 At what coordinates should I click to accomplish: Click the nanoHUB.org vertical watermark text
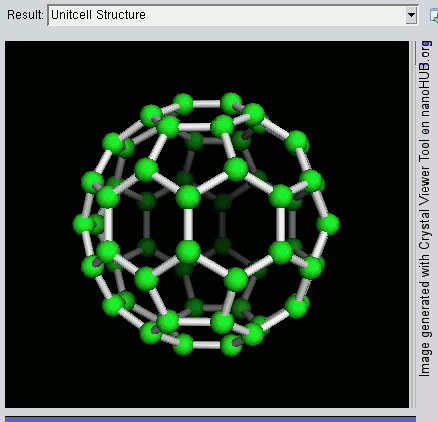pos(425,79)
